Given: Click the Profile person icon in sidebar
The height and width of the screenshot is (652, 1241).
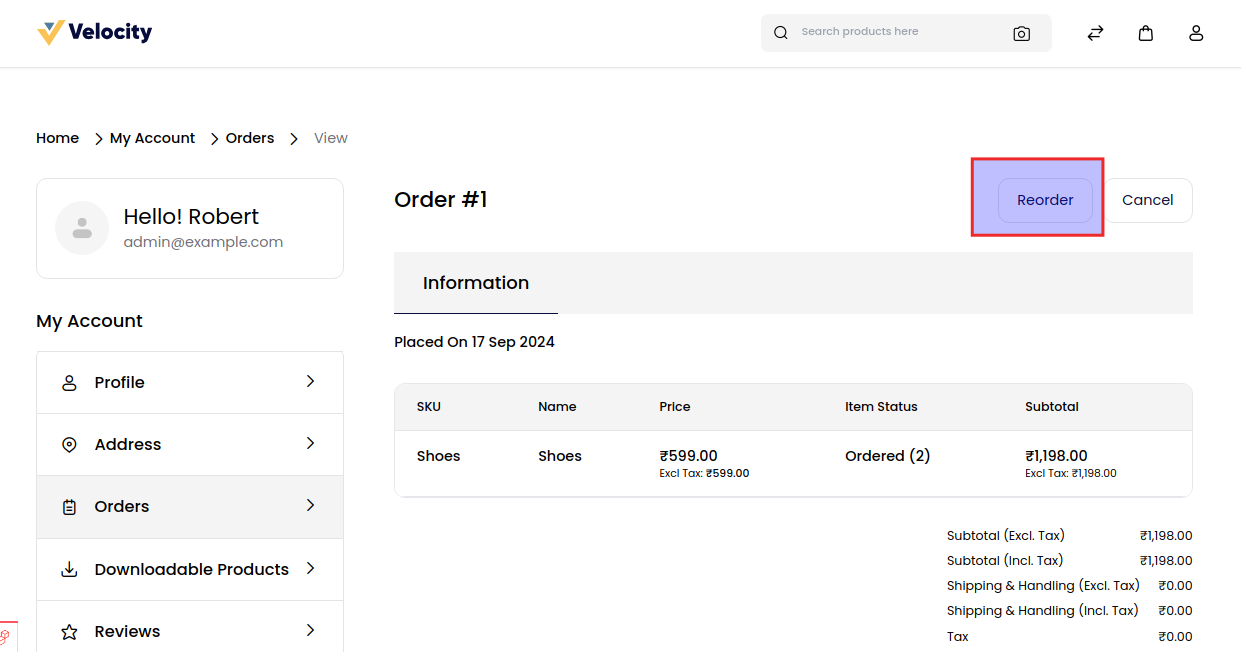Looking at the screenshot, I should coord(68,382).
